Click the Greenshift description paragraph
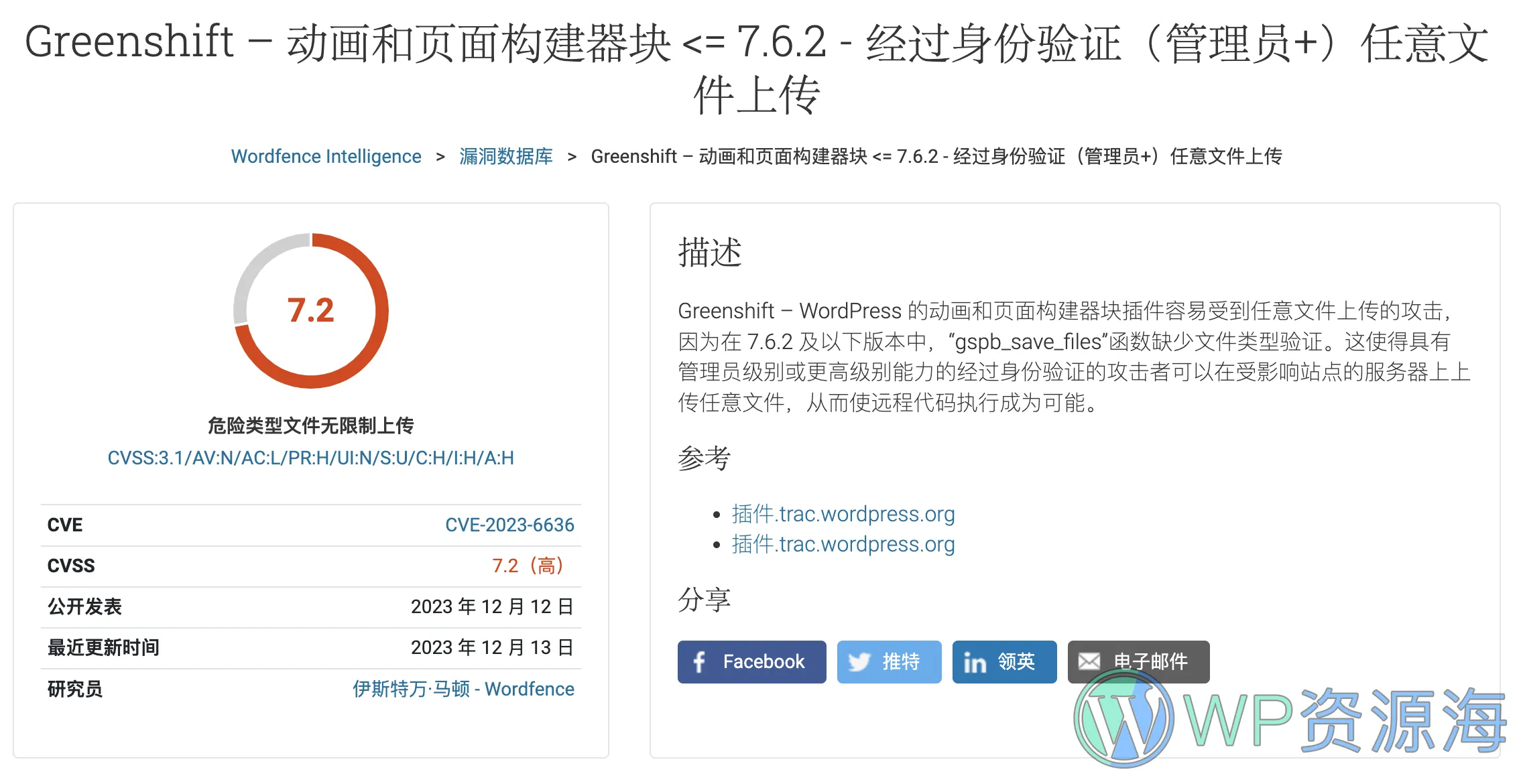The width and height of the screenshot is (1523, 784). click(1075, 356)
